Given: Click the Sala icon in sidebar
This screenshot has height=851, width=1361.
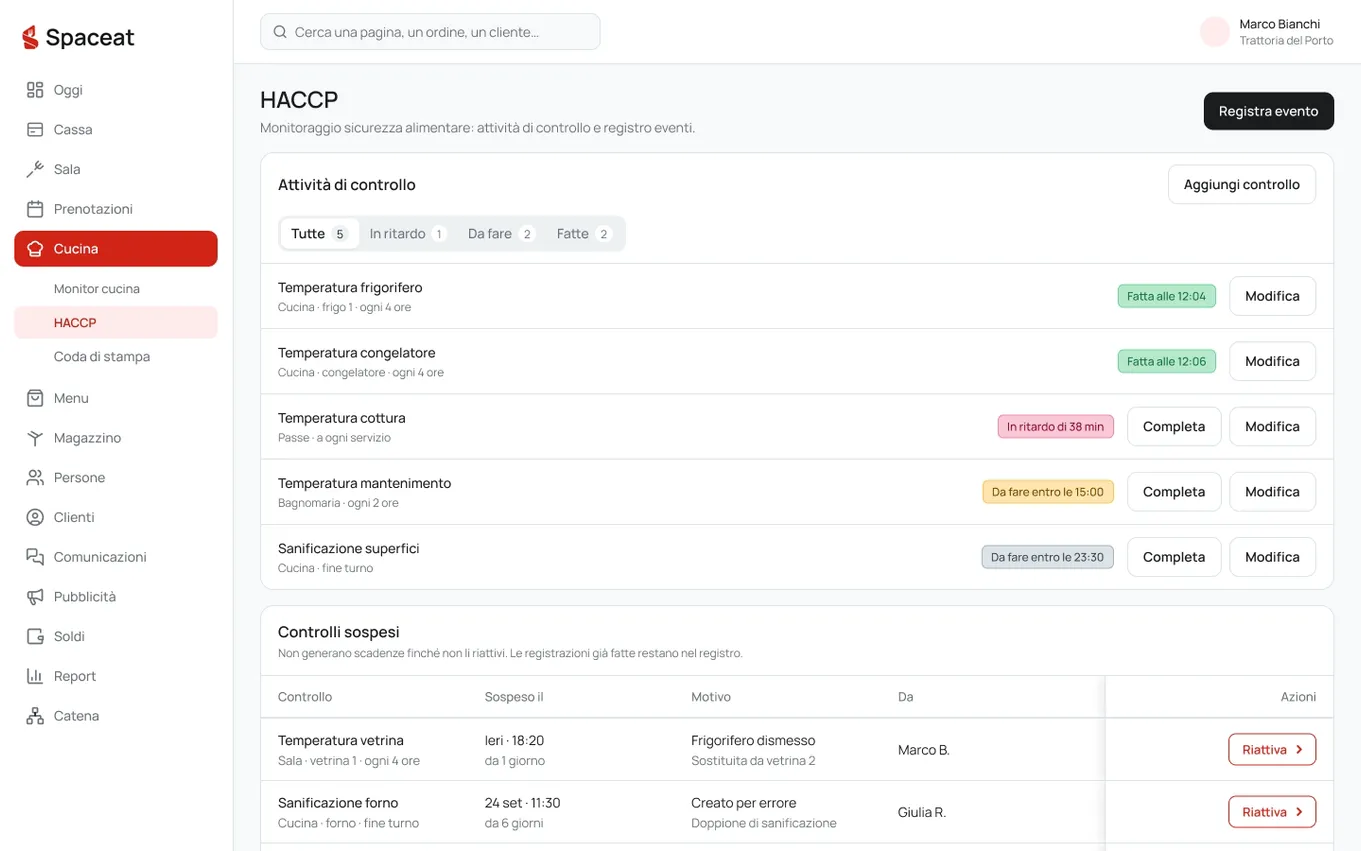Looking at the screenshot, I should pos(35,169).
